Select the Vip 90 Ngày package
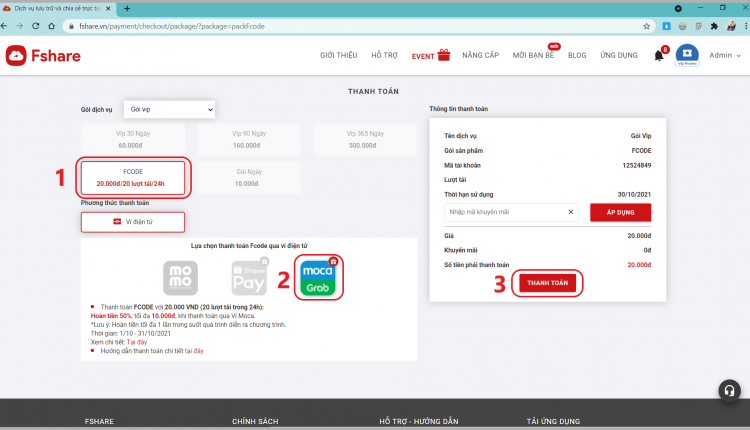 click(249, 139)
